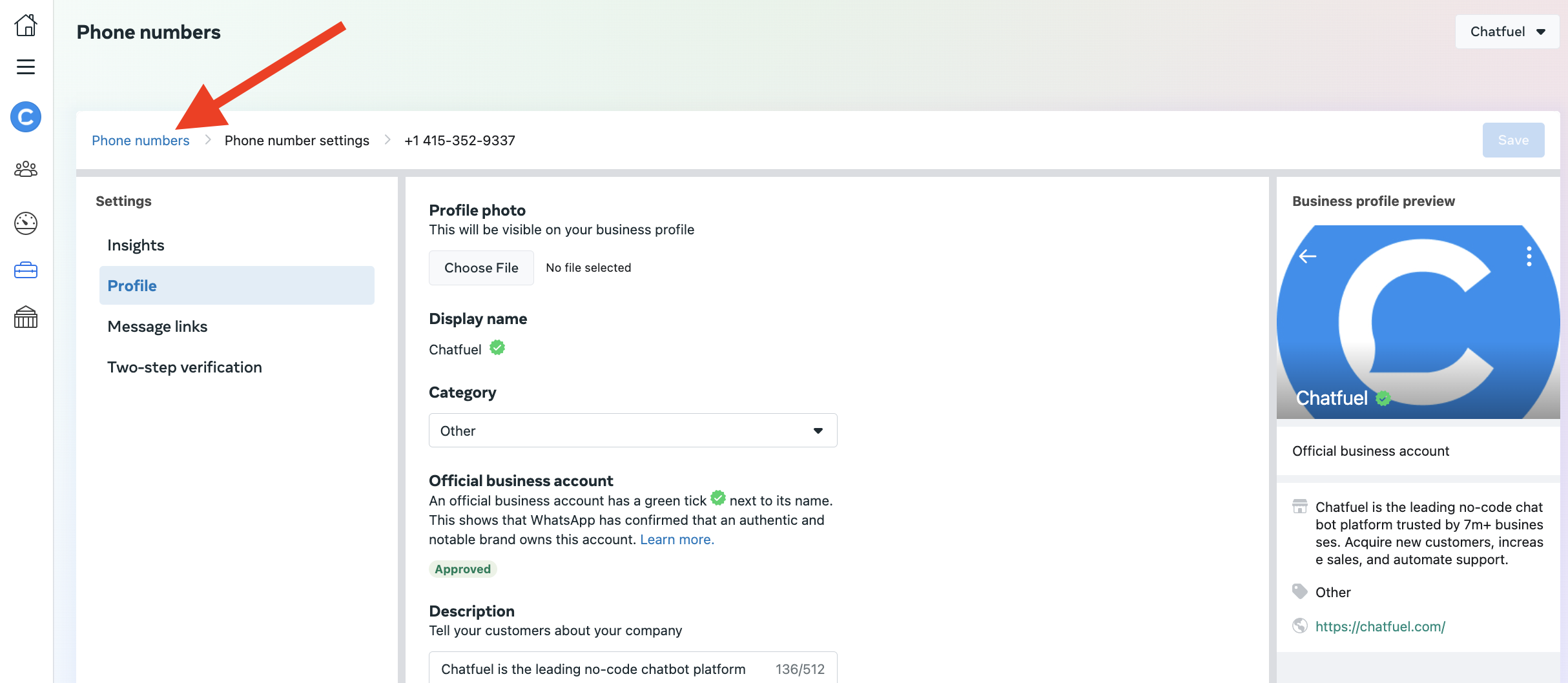1568x683 pixels.
Task: Click the Choose File button
Action: coord(480,268)
